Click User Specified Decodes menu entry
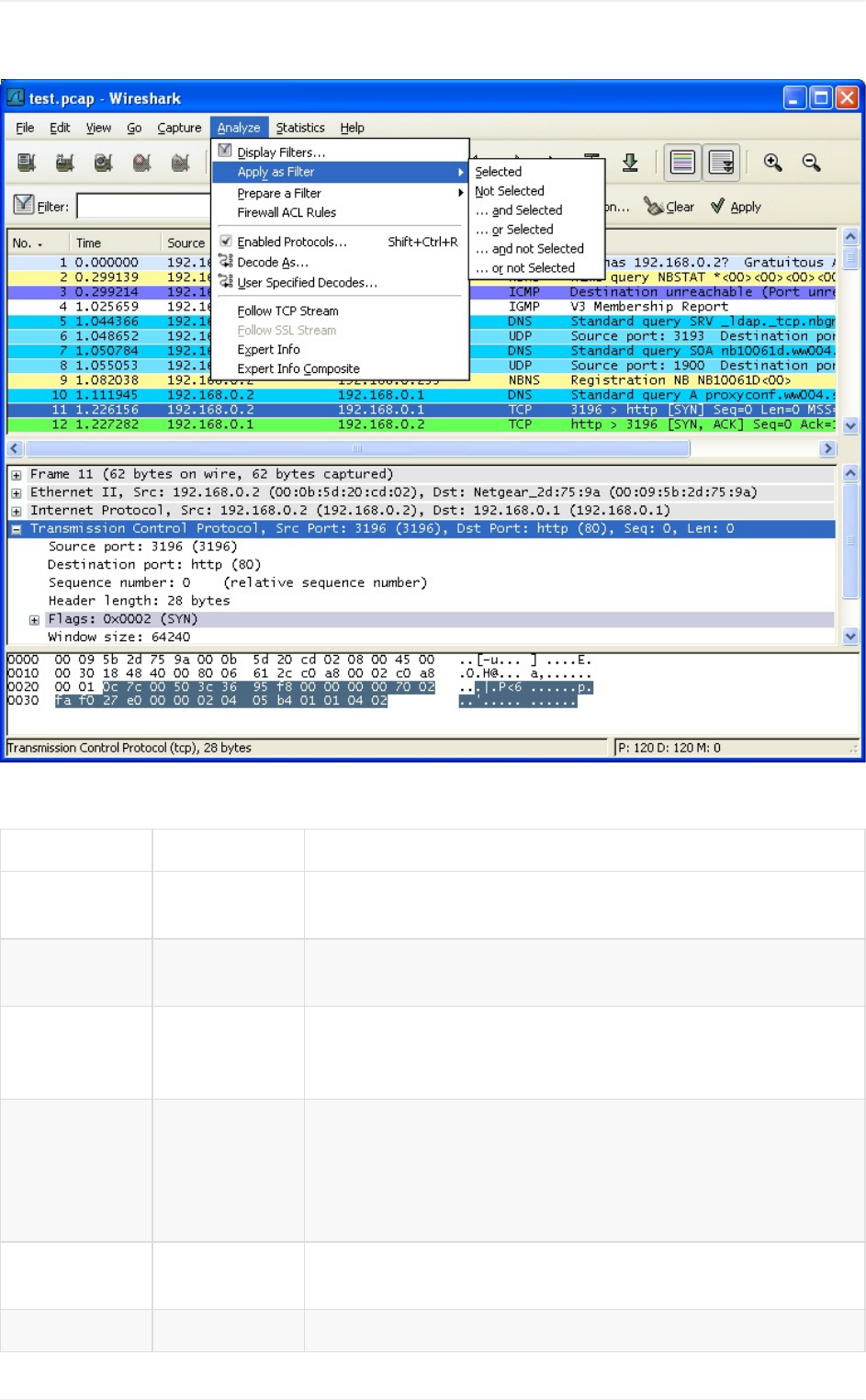Viewport: 866px width, 1400px height. click(x=307, y=283)
